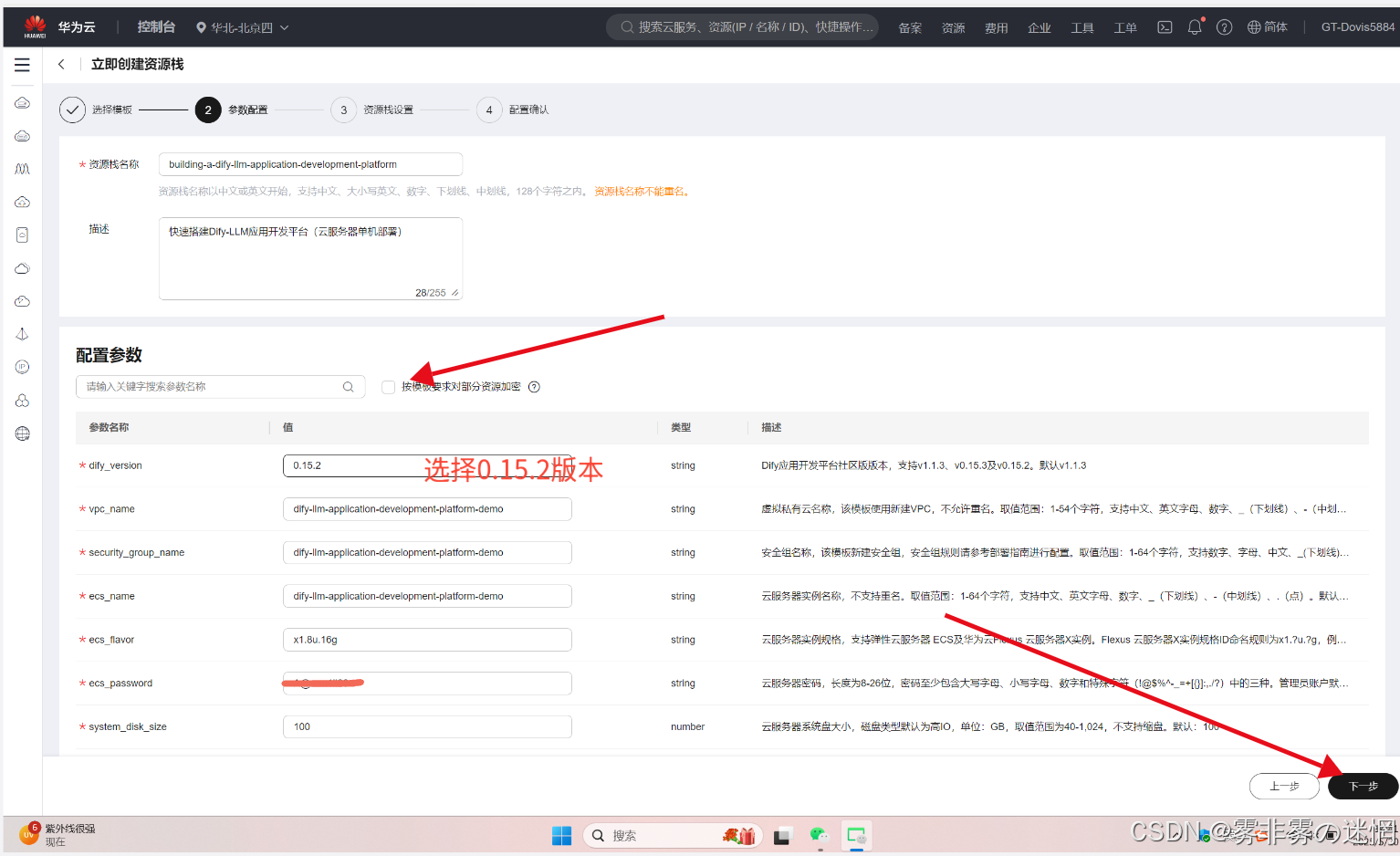Viewport: 1400px width, 856px height.
Task: Click the Huawei Cloud logo
Action: click(x=35, y=26)
